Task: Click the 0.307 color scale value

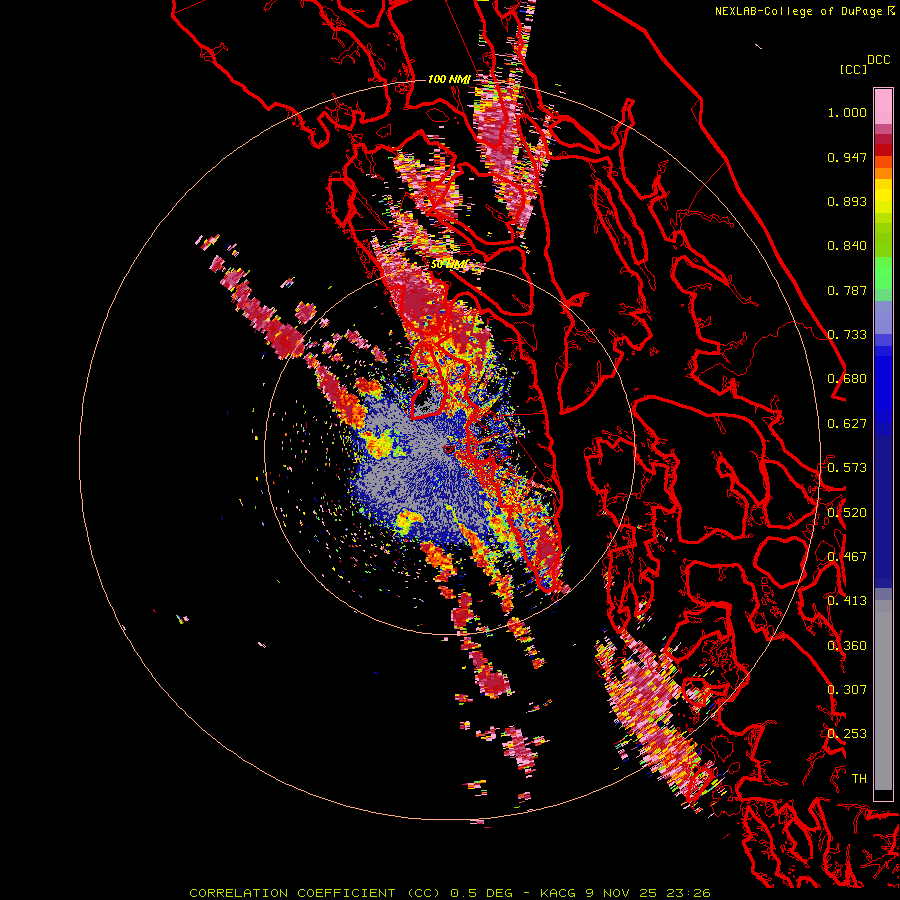Action: point(847,690)
